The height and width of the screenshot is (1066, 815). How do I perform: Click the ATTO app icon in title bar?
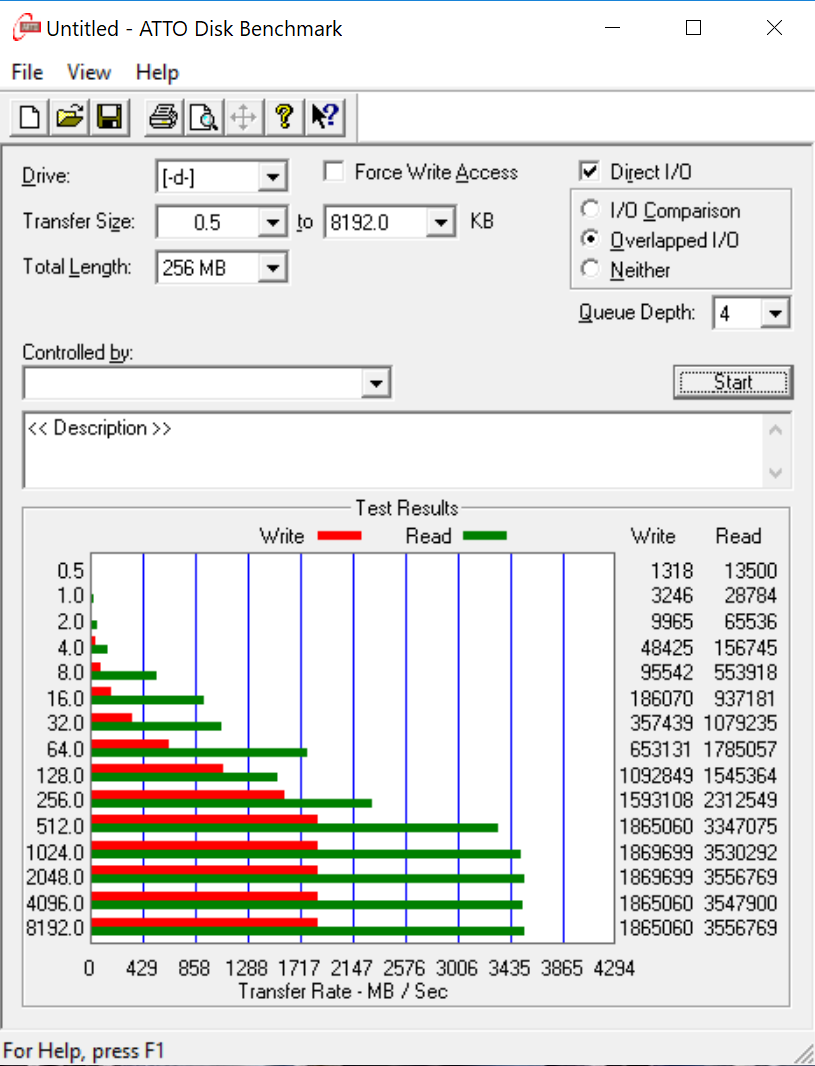[x=26, y=28]
